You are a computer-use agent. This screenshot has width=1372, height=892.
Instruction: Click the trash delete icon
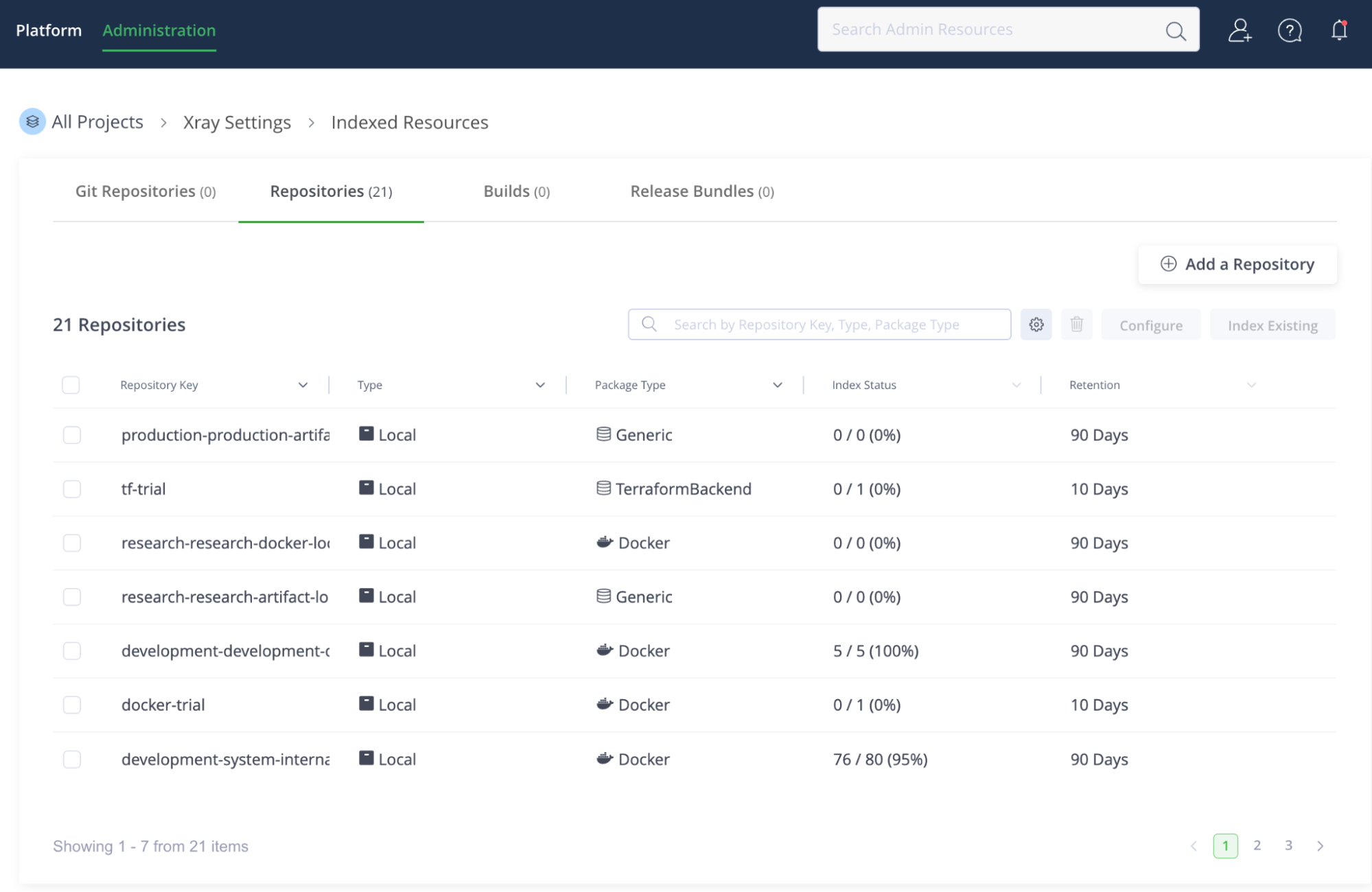tap(1076, 325)
